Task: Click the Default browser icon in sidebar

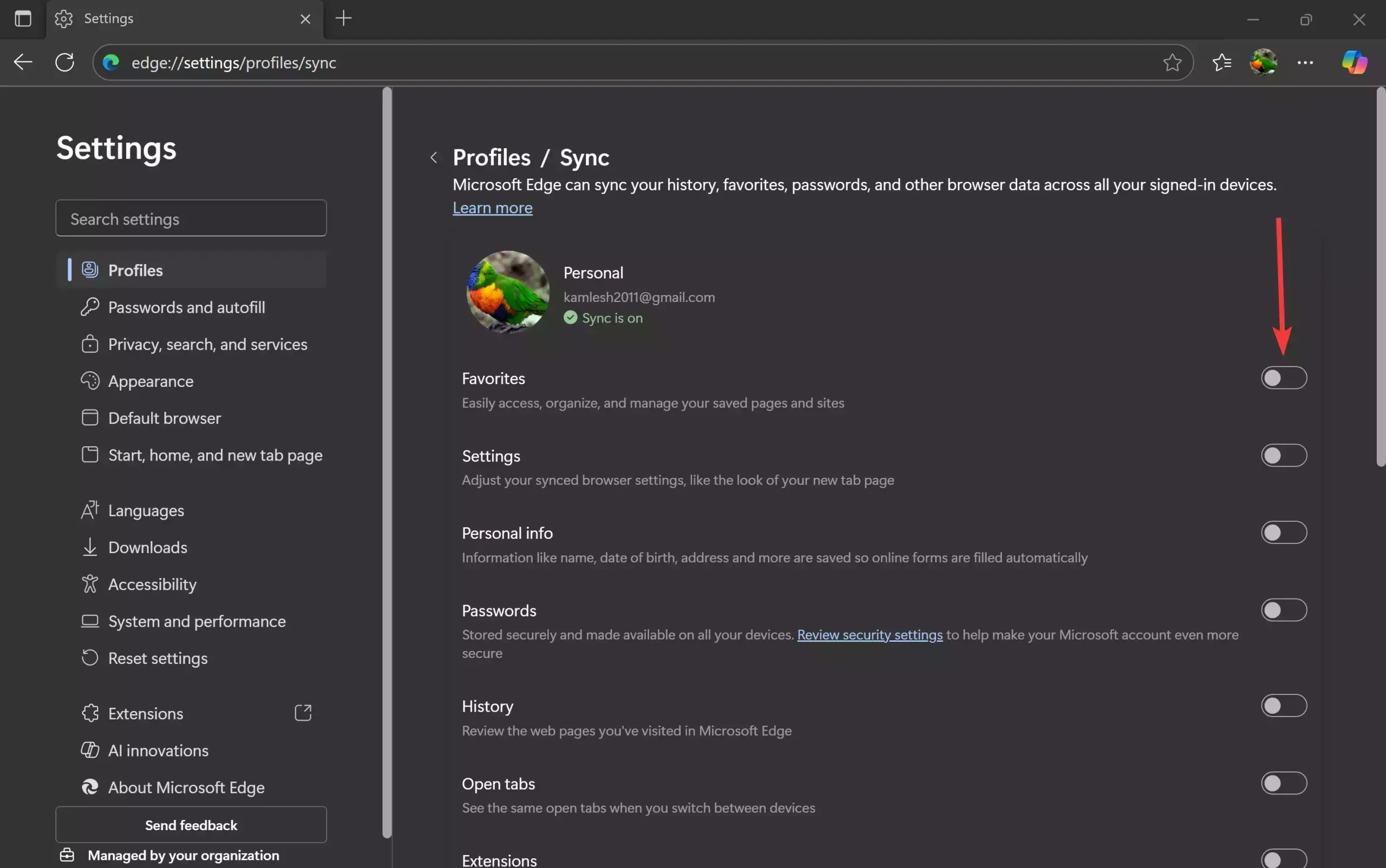Action: [x=90, y=417]
